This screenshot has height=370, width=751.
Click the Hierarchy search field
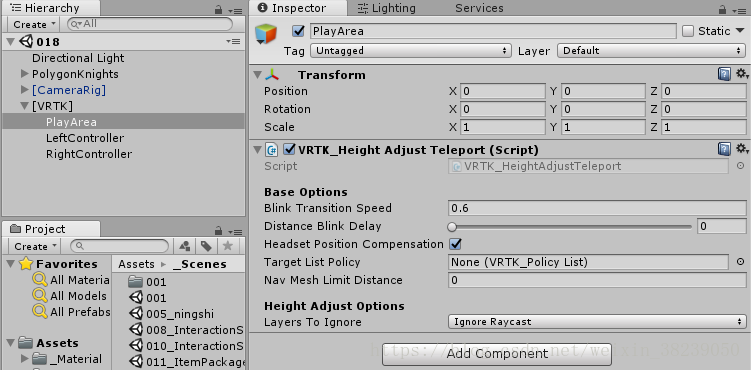click(150, 24)
